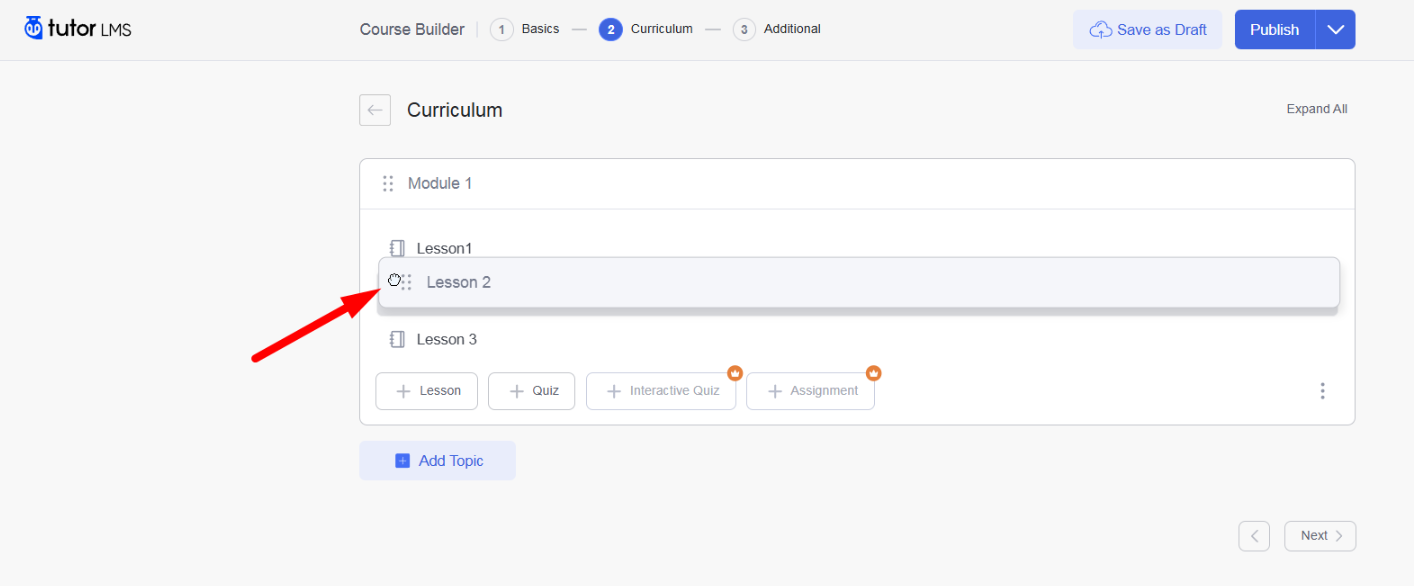This screenshot has width=1414, height=586.
Task: Open the three-dot menu for Module 1
Action: point(1322,391)
